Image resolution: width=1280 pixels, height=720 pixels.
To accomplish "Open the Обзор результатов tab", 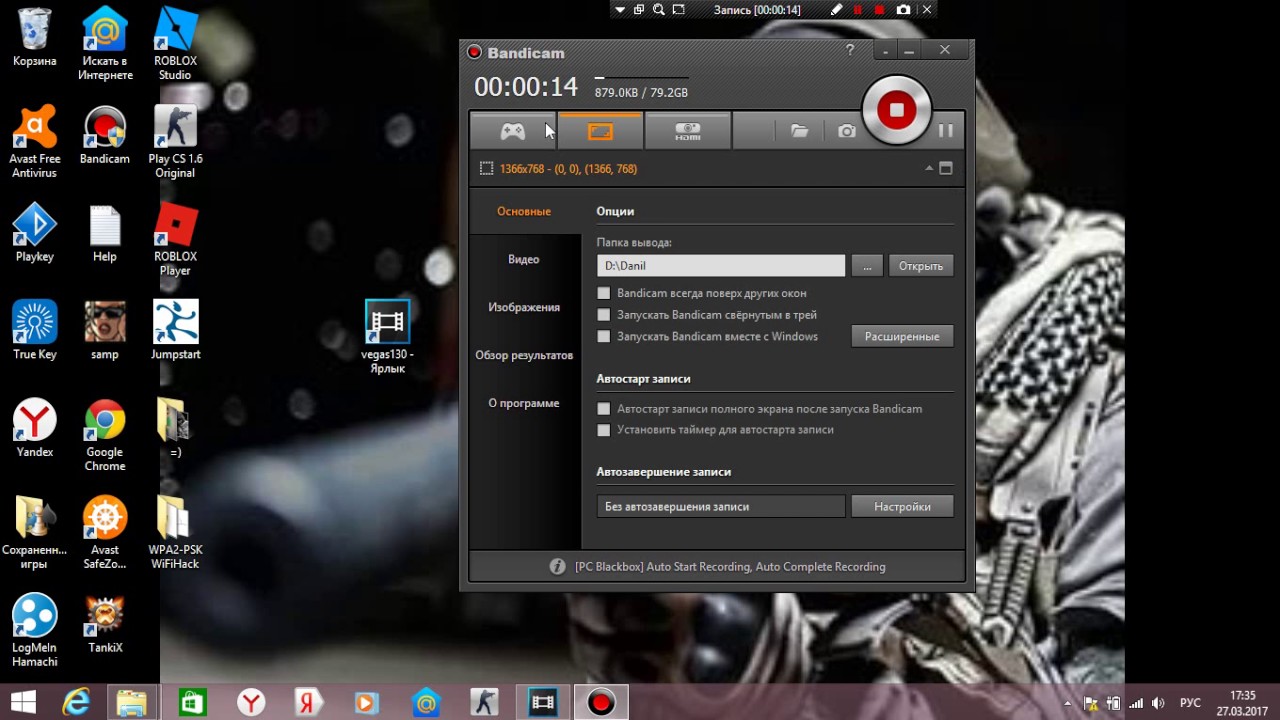I will (524, 355).
